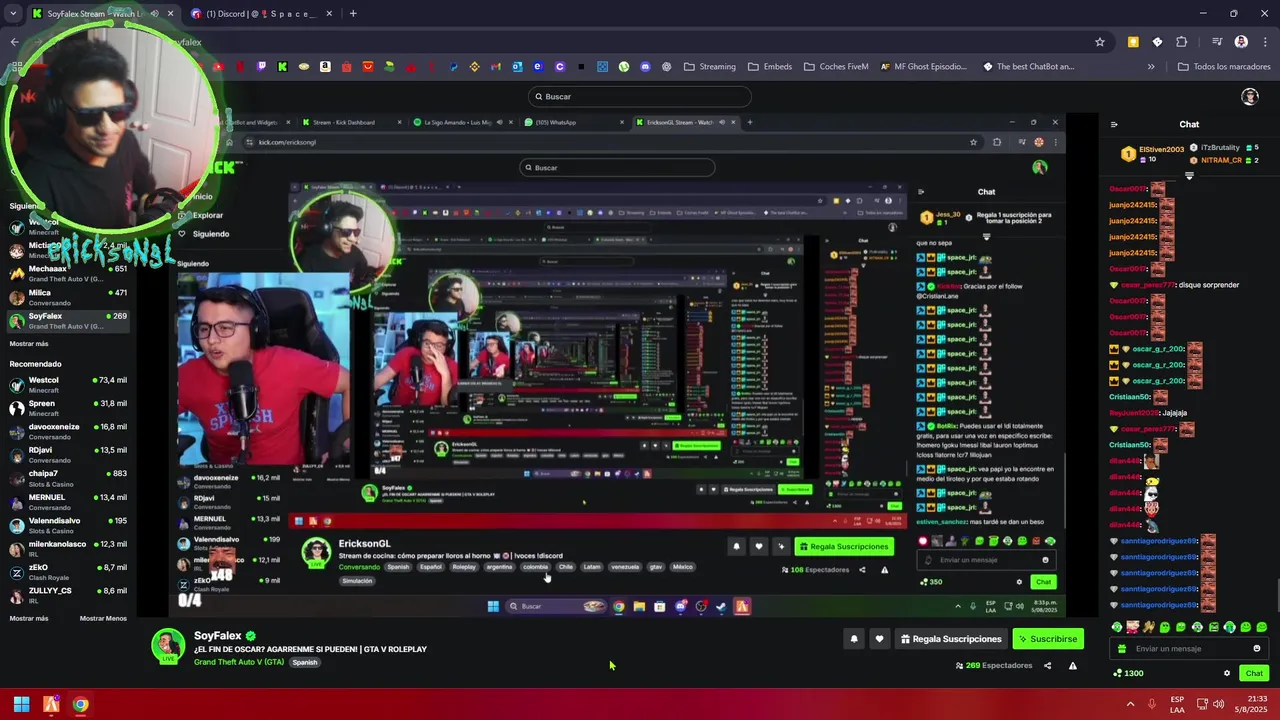Close the Discord tab
1280x720 pixels.
pos(327,14)
